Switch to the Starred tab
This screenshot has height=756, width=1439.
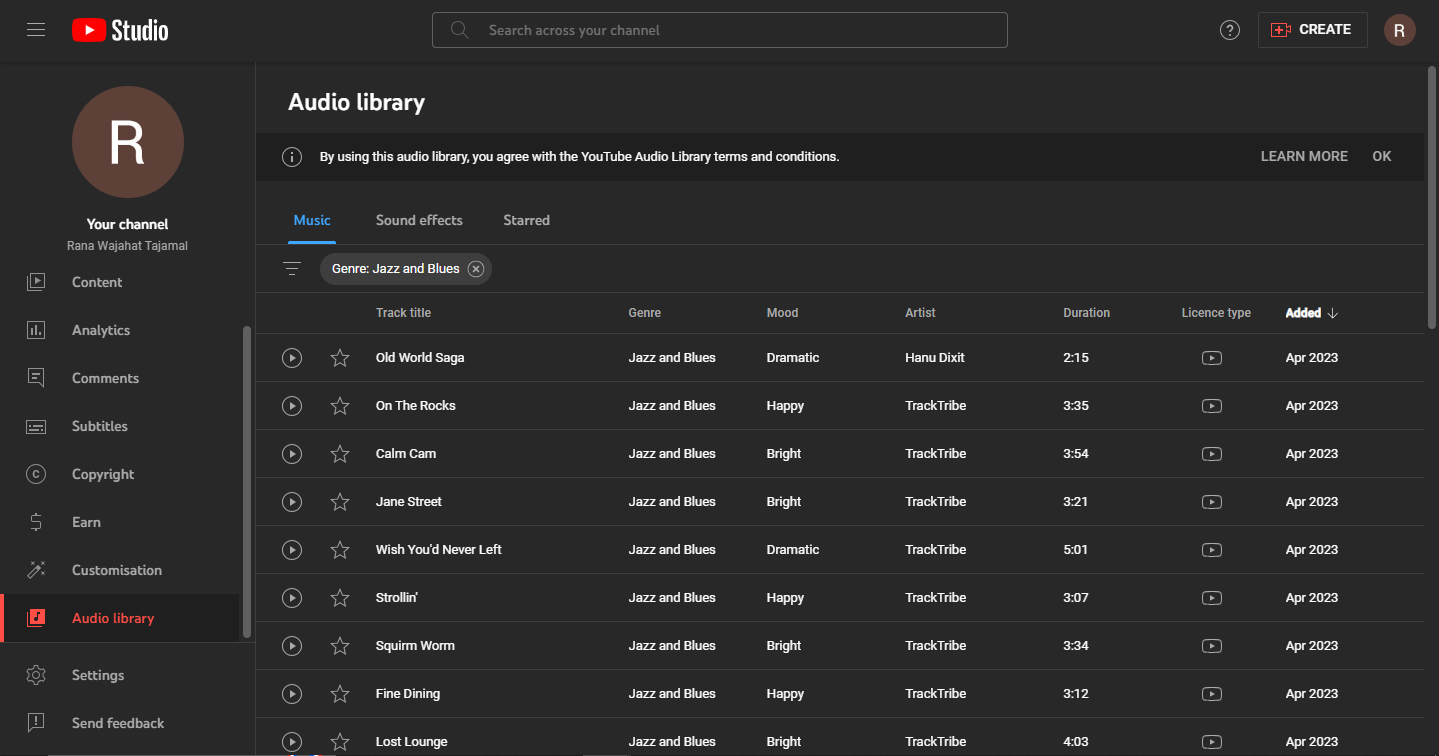[527, 220]
